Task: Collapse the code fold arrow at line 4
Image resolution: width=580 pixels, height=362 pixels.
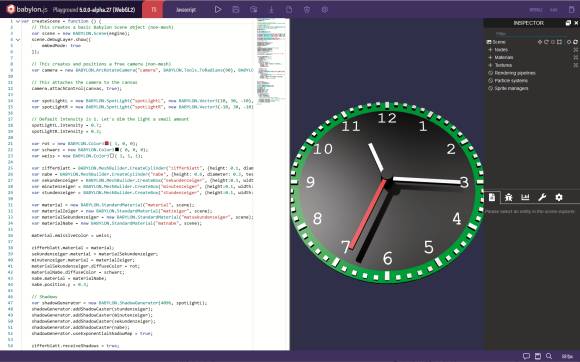Action: click(x=18, y=40)
